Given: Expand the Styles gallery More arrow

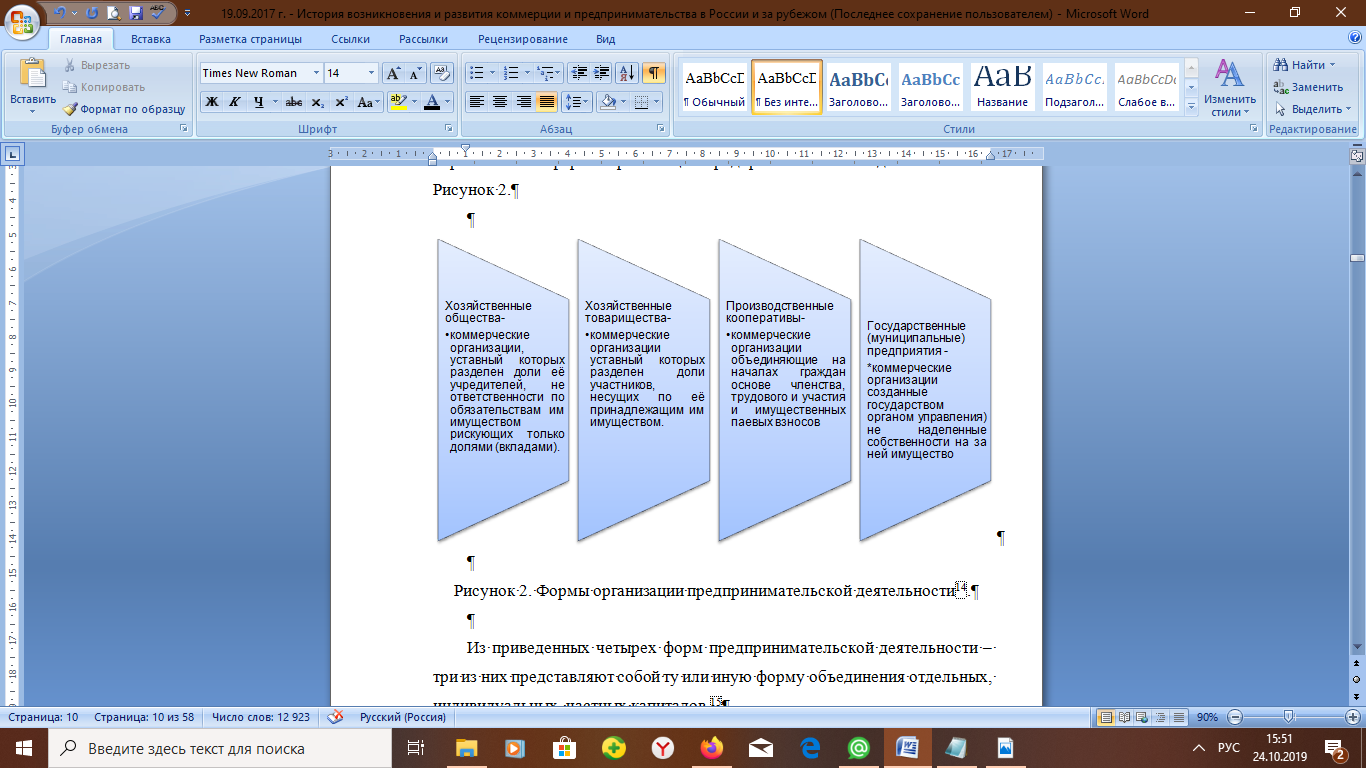Looking at the screenshot, I should coord(1191,108).
